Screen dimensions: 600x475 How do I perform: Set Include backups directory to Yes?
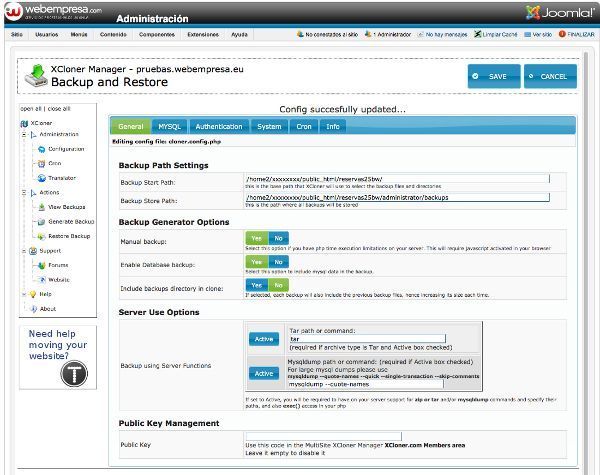click(x=256, y=286)
